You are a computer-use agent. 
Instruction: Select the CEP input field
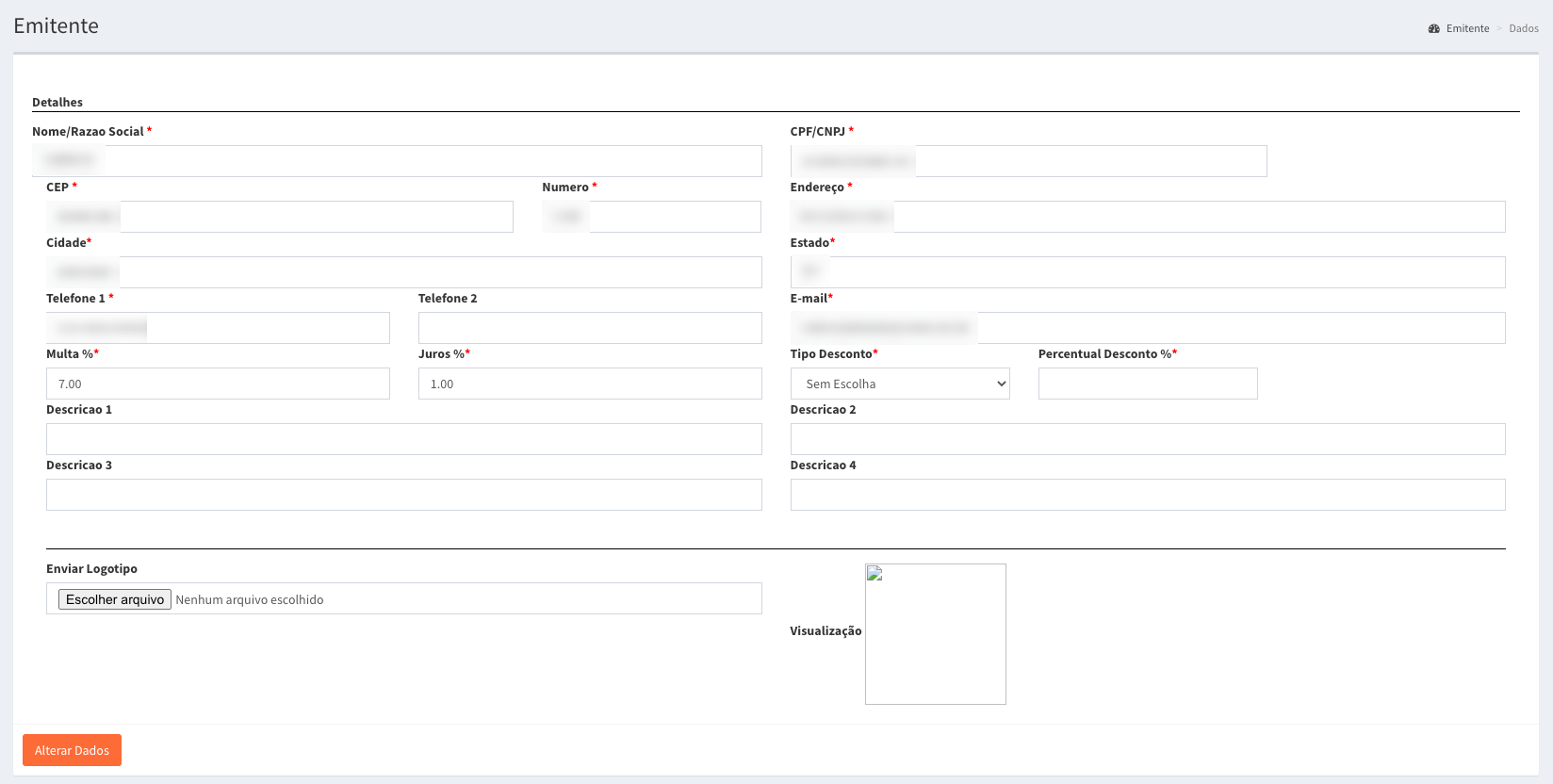click(x=280, y=217)
